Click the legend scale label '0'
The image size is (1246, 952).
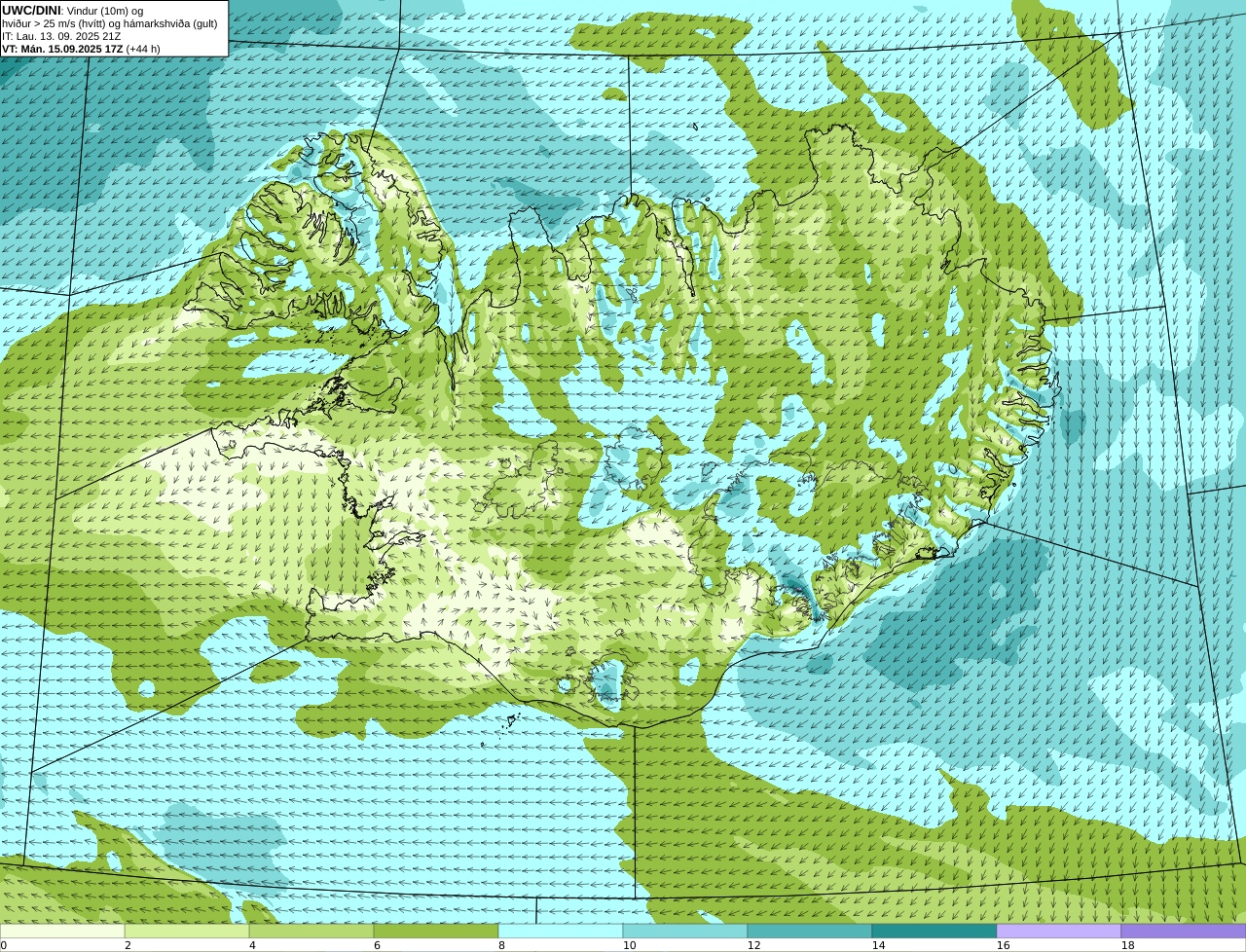(3, 945)
